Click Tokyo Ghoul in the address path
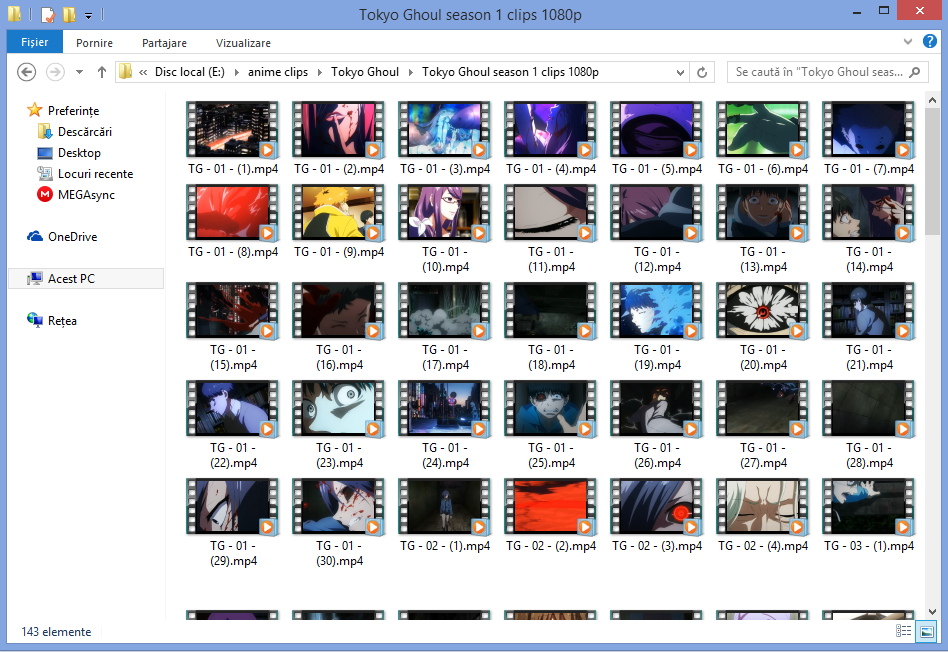This screenshot has width=948, height=652. click(365, 72)
